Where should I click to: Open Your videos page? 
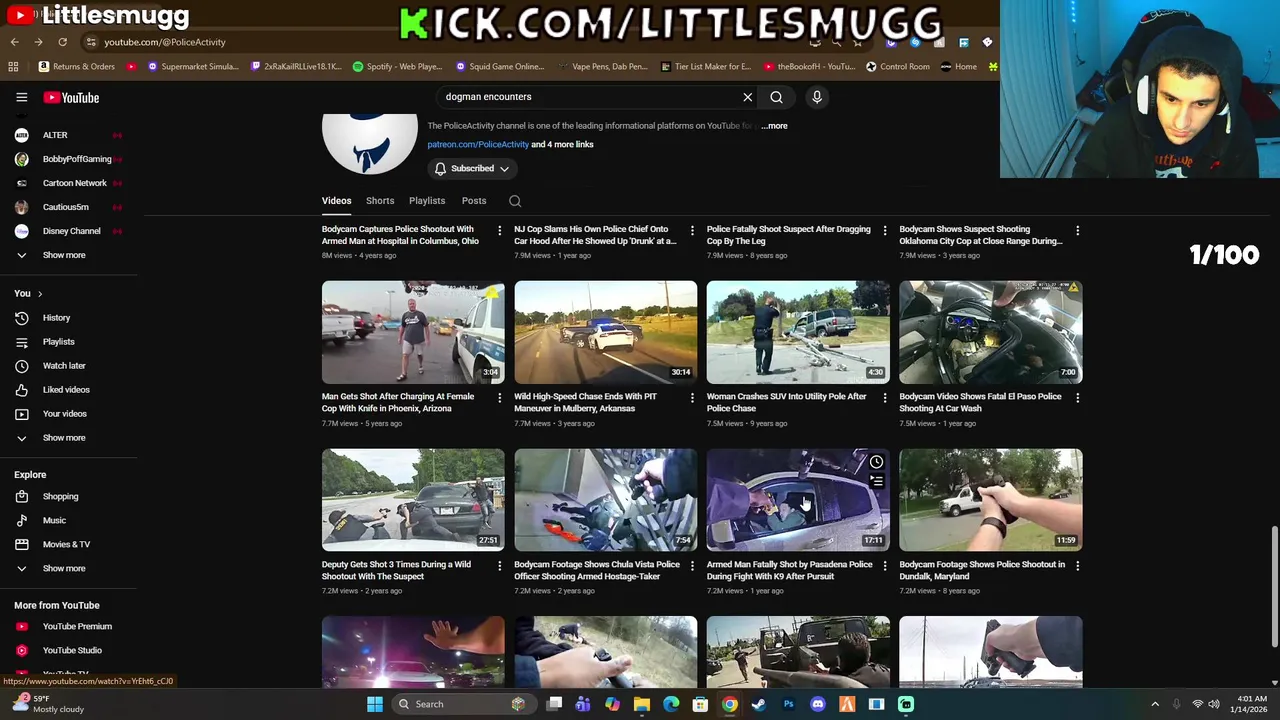[x=65, y=413]
